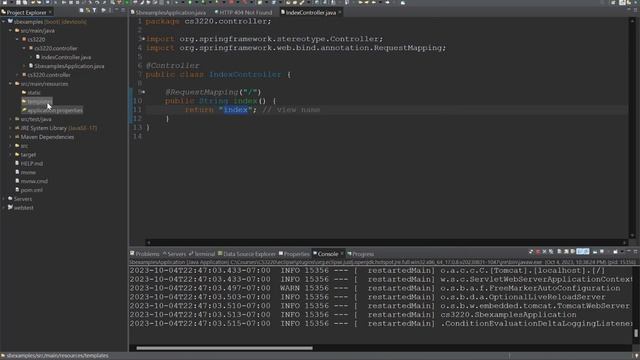Image resolution: width=640 pixels, height=360 pixels.
Task: Expand the webtest project
Action: point(4,208)
